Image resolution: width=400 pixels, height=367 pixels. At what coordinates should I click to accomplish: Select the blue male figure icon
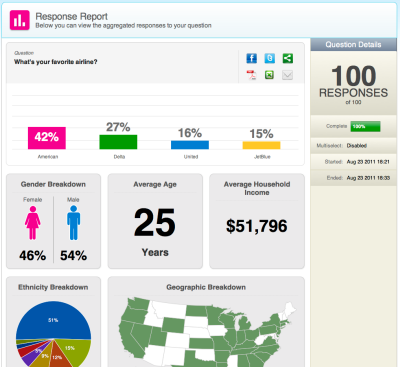pos(73,223)
